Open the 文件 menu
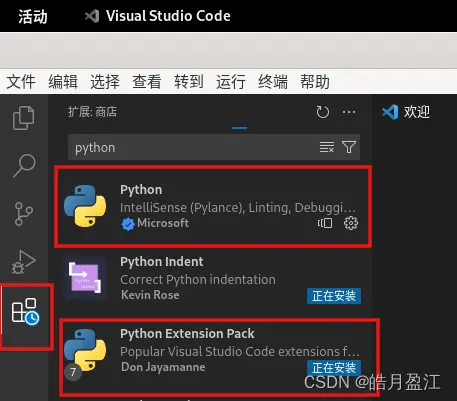The width and height of the screenshot is (457, 401). 21,82
